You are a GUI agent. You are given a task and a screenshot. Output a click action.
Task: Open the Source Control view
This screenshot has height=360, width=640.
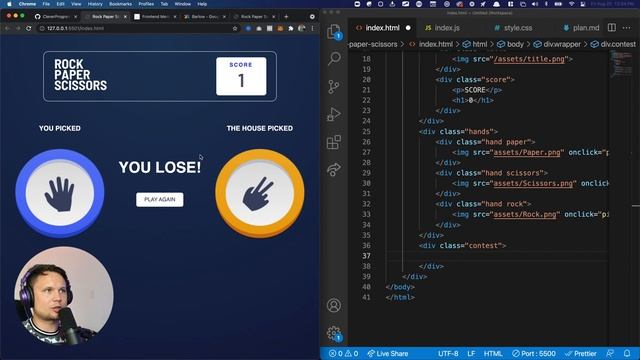tap(334, 87)
